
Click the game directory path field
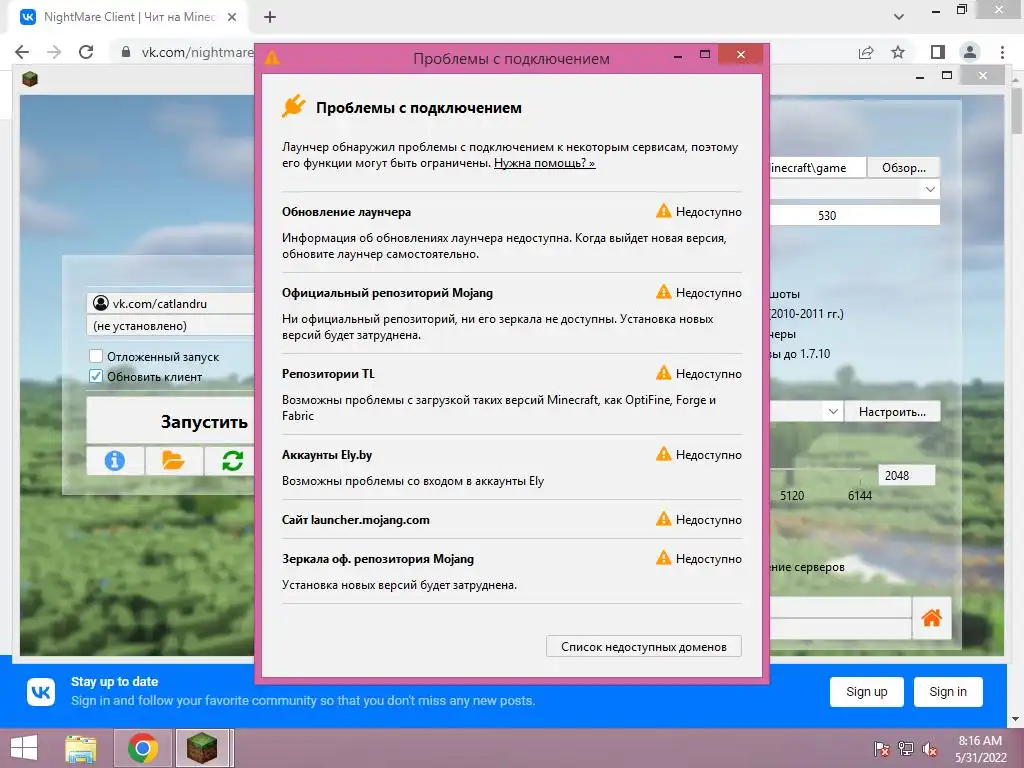point(818,168)
